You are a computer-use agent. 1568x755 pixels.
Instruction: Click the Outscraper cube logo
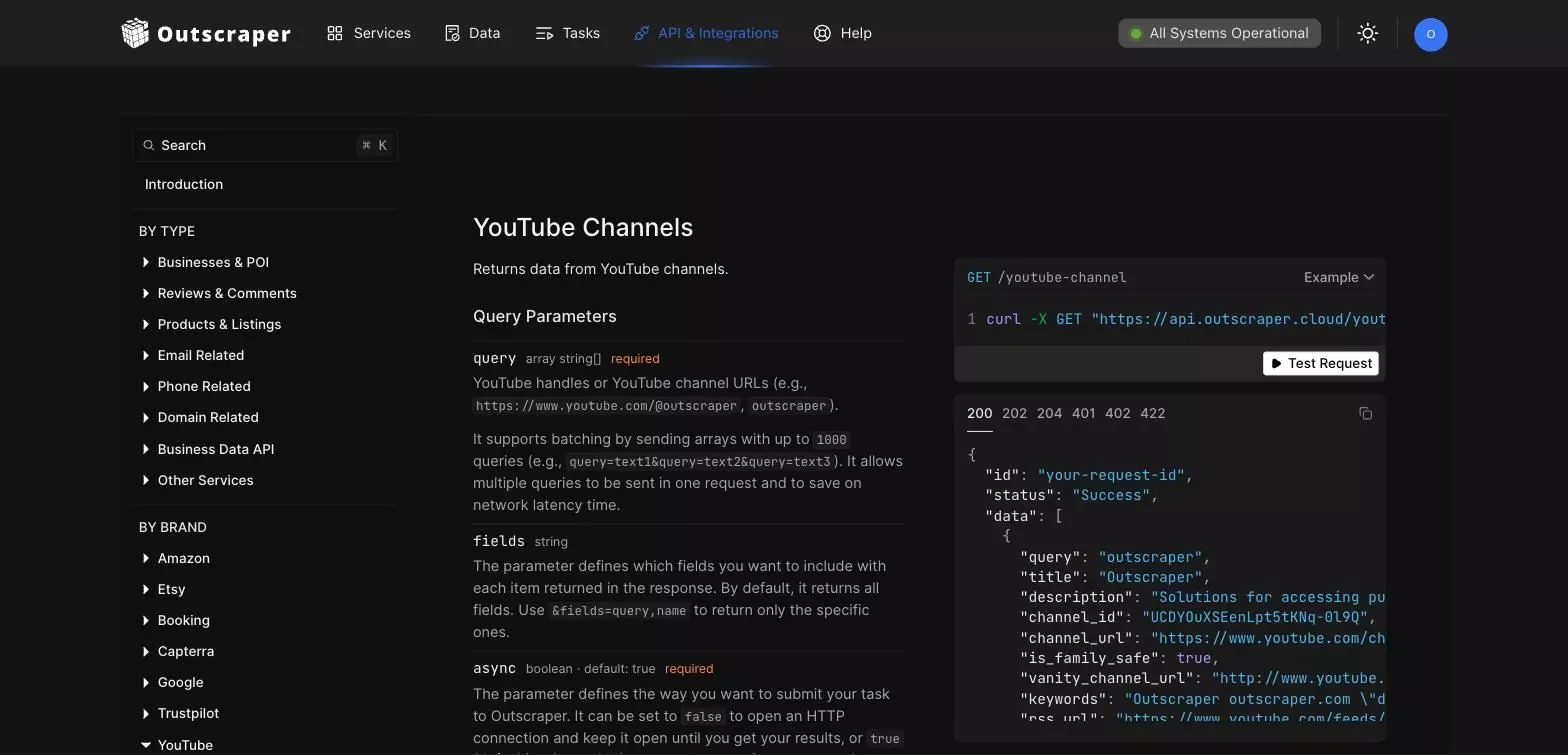click(134, 33)
